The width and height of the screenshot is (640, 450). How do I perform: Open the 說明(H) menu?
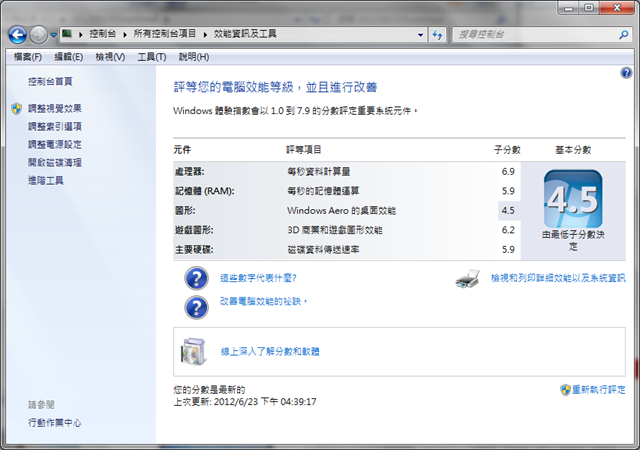tap(194, 57)
